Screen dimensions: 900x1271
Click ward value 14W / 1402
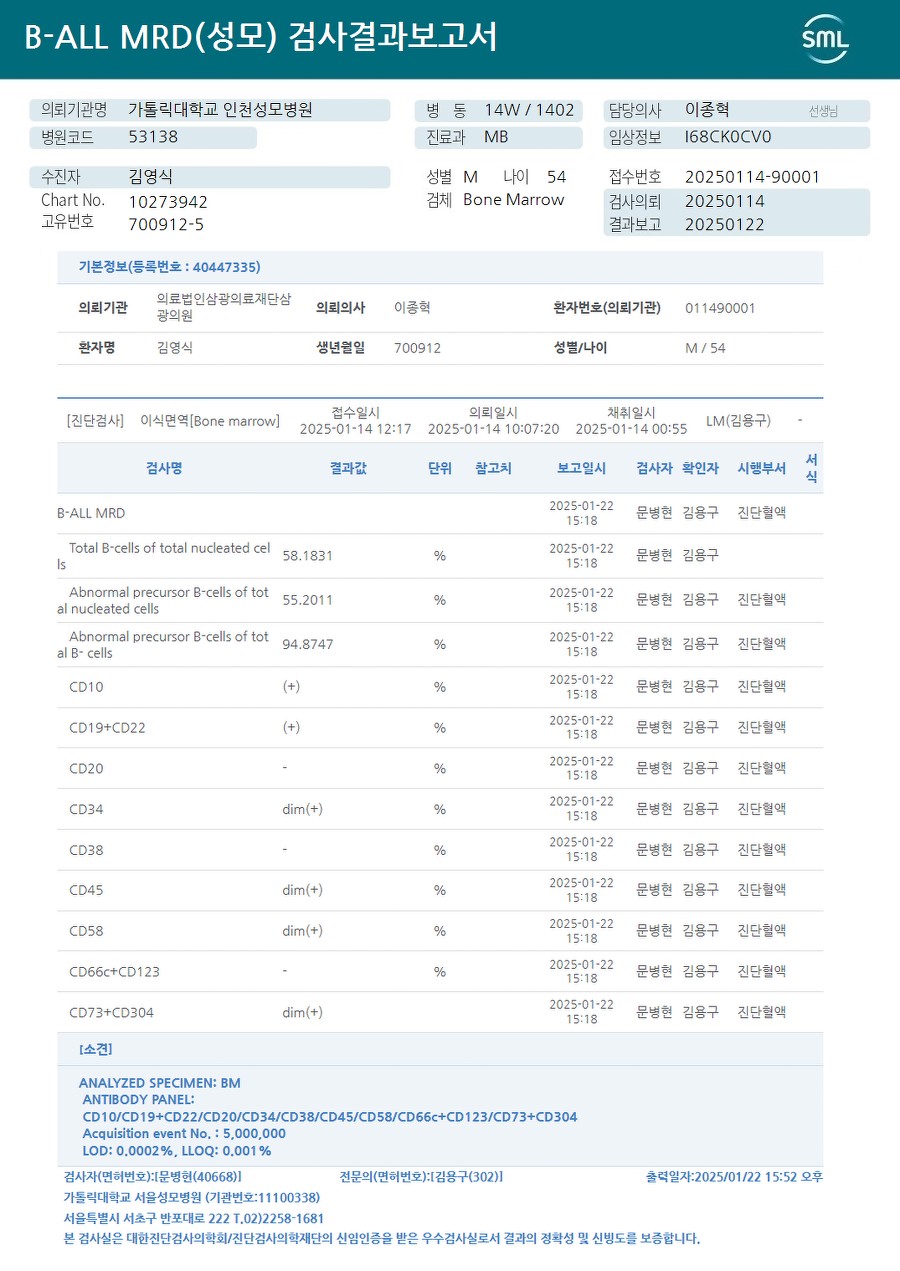(530, 110)
